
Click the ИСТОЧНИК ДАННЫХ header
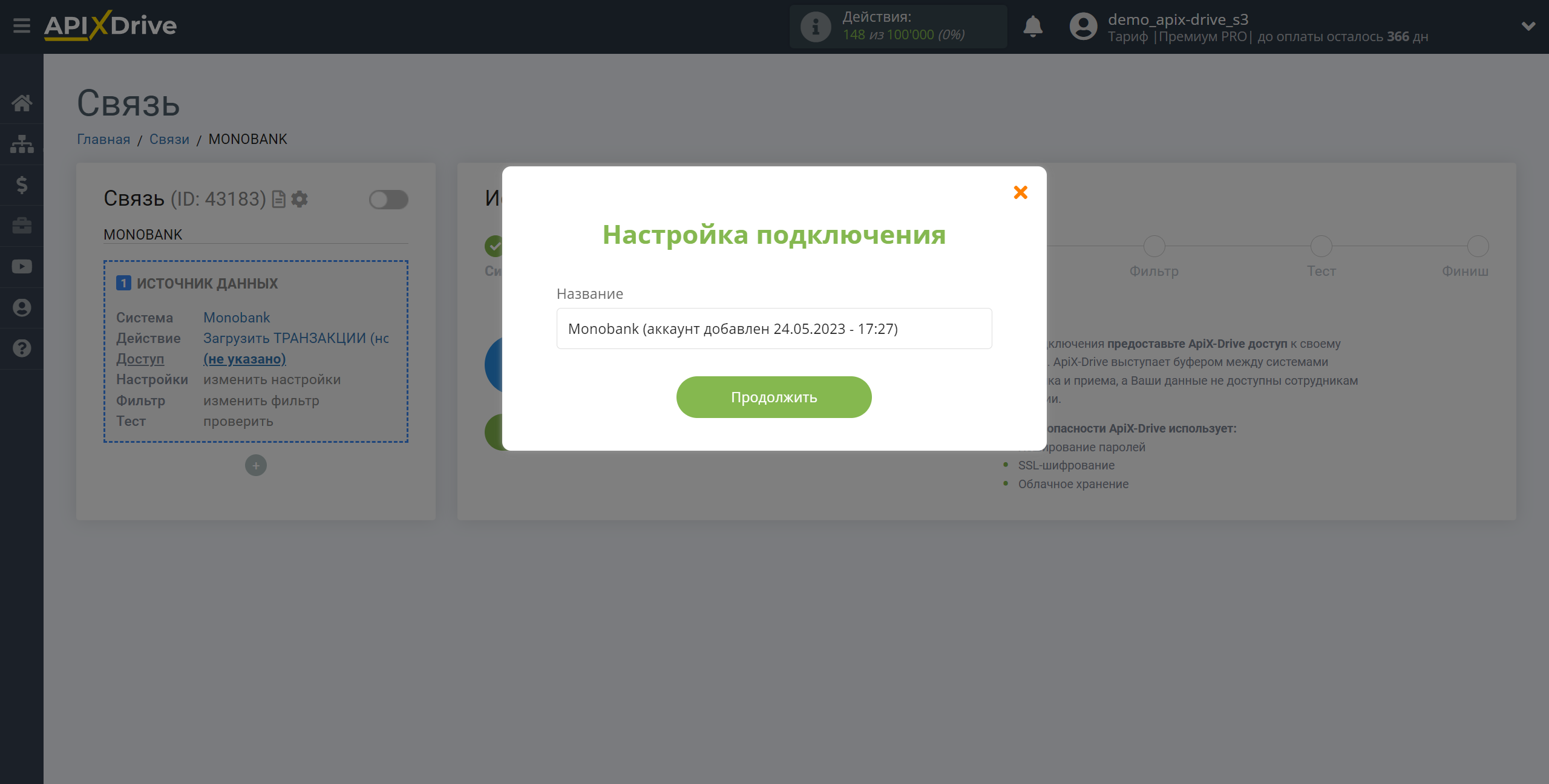coord(207,284)
